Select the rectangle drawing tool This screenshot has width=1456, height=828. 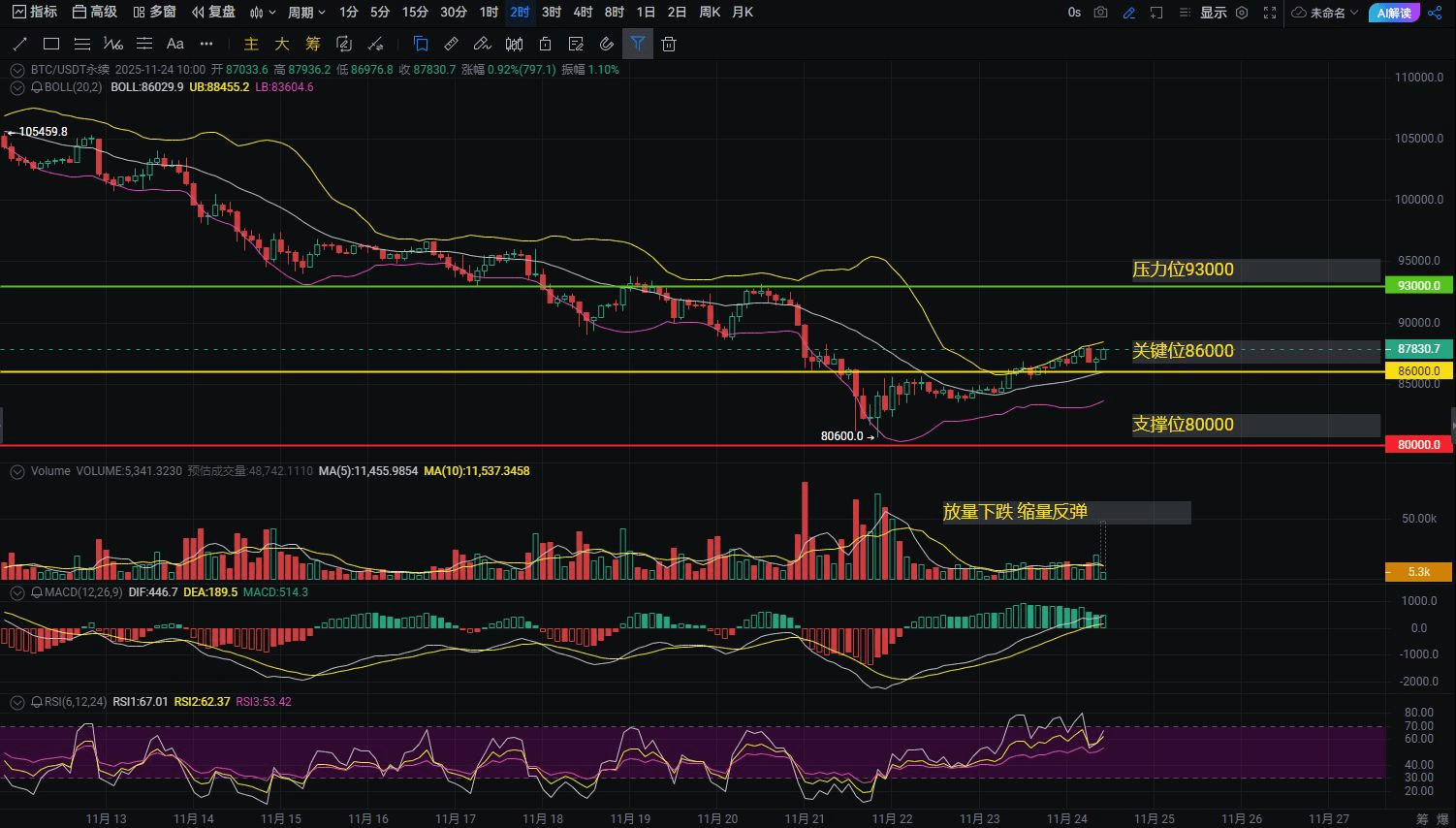click(x=51, y=44)
